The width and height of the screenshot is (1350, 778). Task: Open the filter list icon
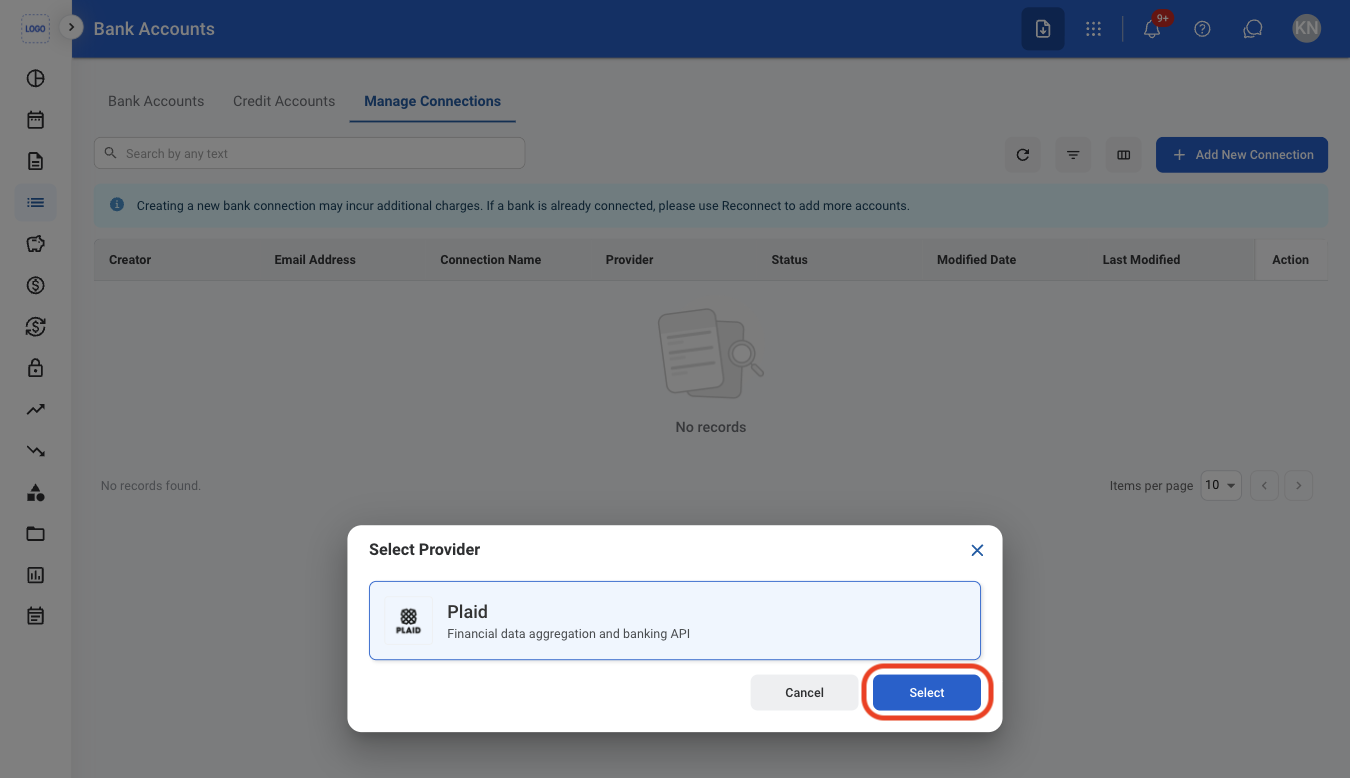pos(1073,155)
